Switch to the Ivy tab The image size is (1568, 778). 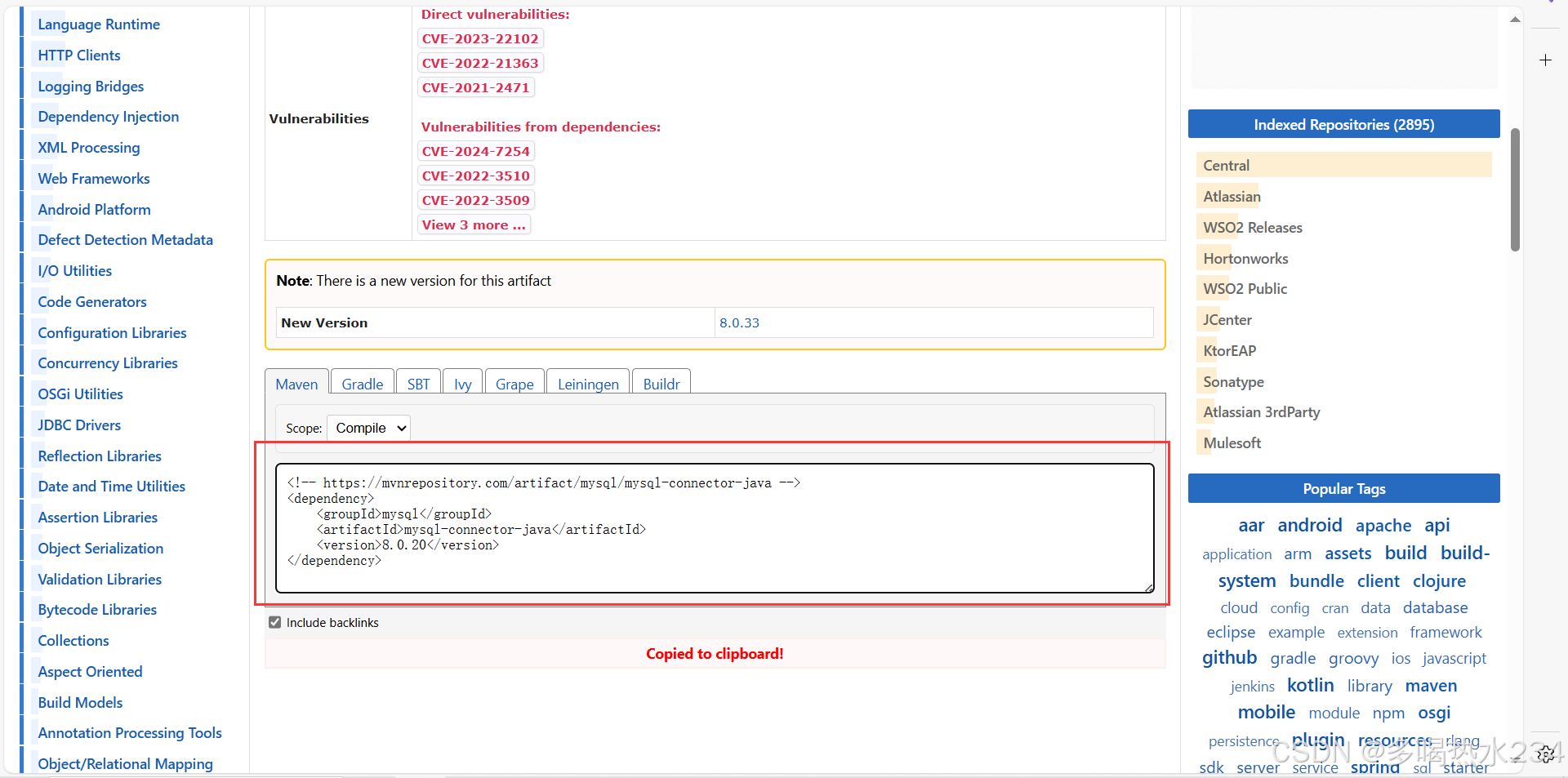(463, 384)
